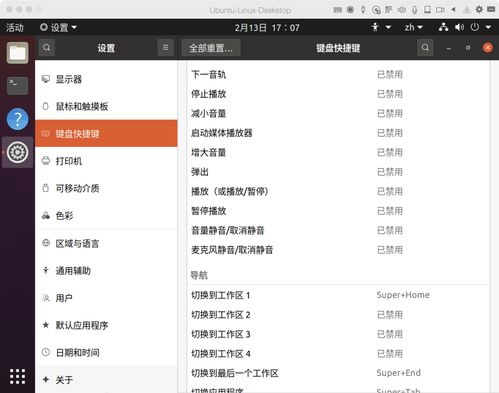Click the Settings gear in the dock
Viewport: 499px width, 393px height.
pyautogui.click(x=17, y=152)
